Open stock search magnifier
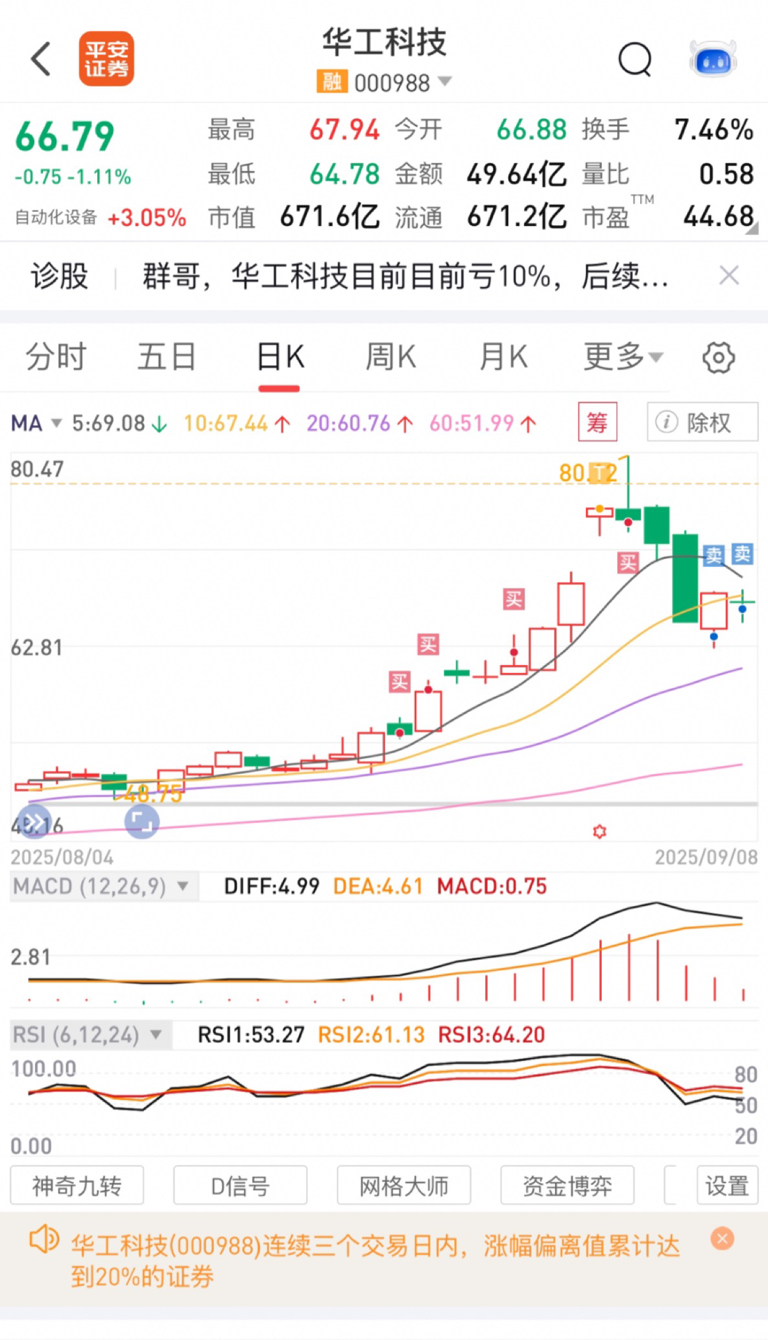Screen dimensions: 768x1340 [635, 60]
